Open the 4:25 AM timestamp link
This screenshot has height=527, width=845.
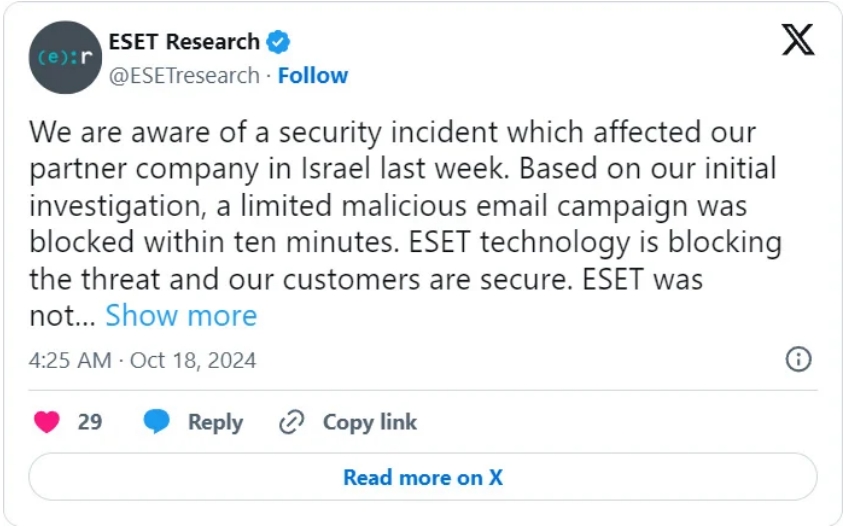[70, 360]
